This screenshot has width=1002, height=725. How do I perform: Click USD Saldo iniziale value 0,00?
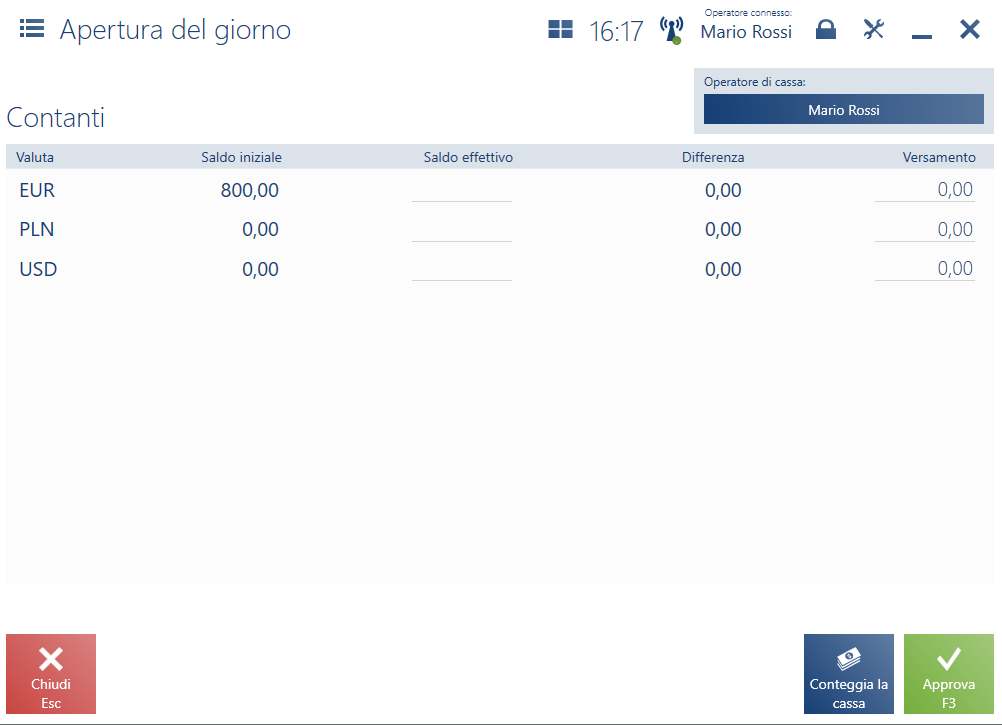[x=260, y=269]
